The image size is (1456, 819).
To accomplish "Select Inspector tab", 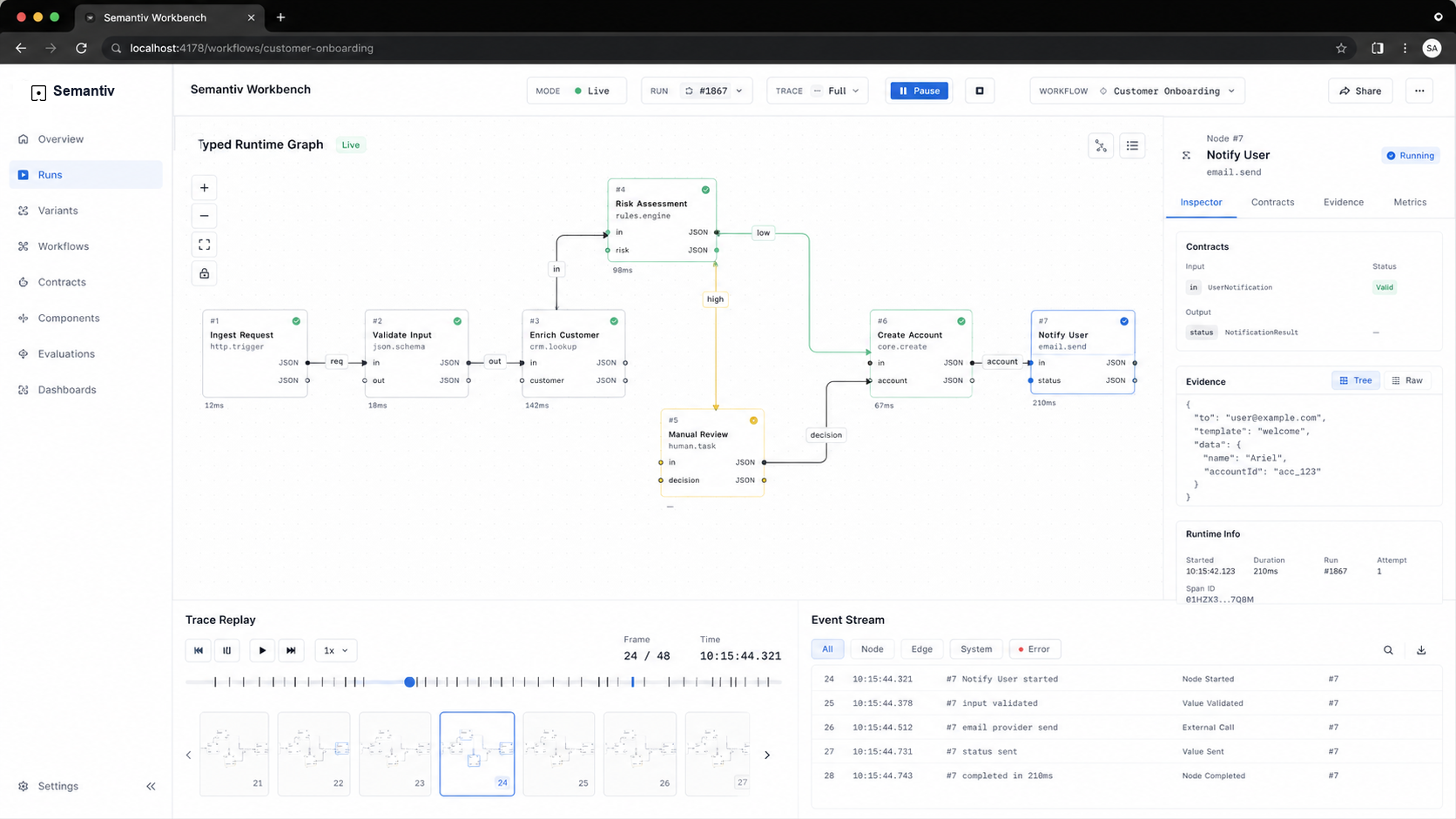I will [x=1201, y=202].
